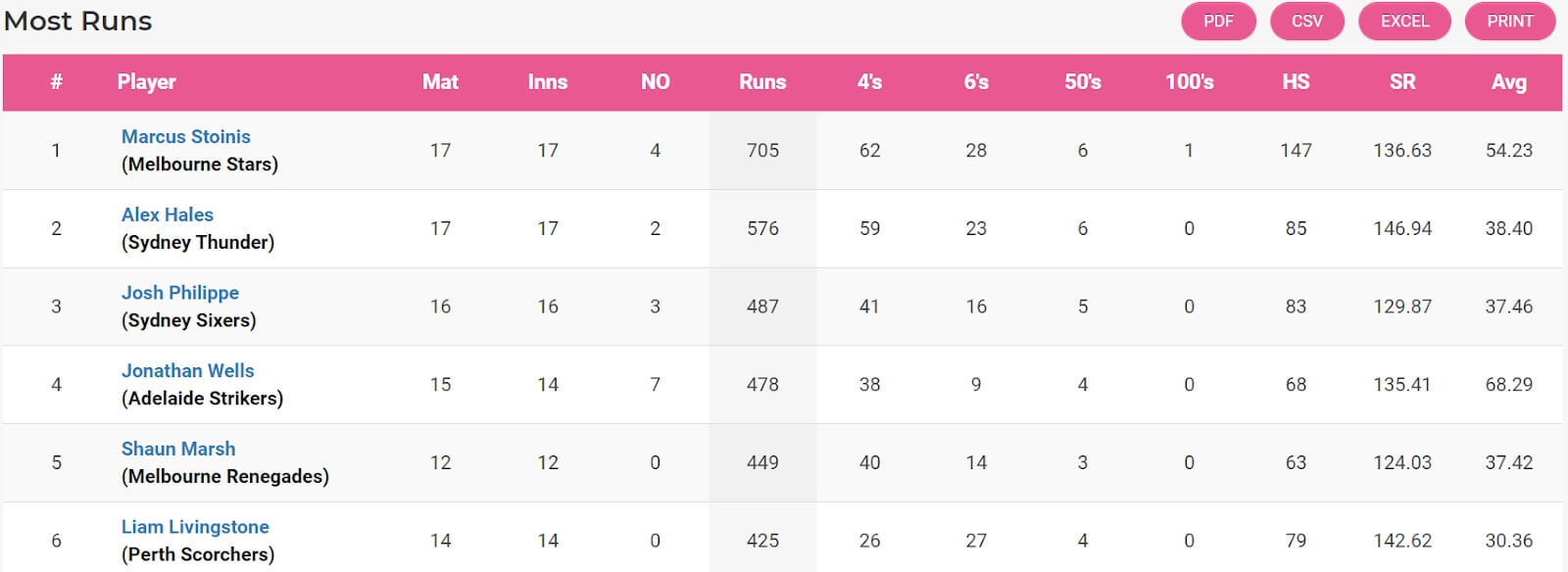This screenshot has width=1568, height=572.
Task: Sort table by Runs column header
Action: tap(762, 82)
